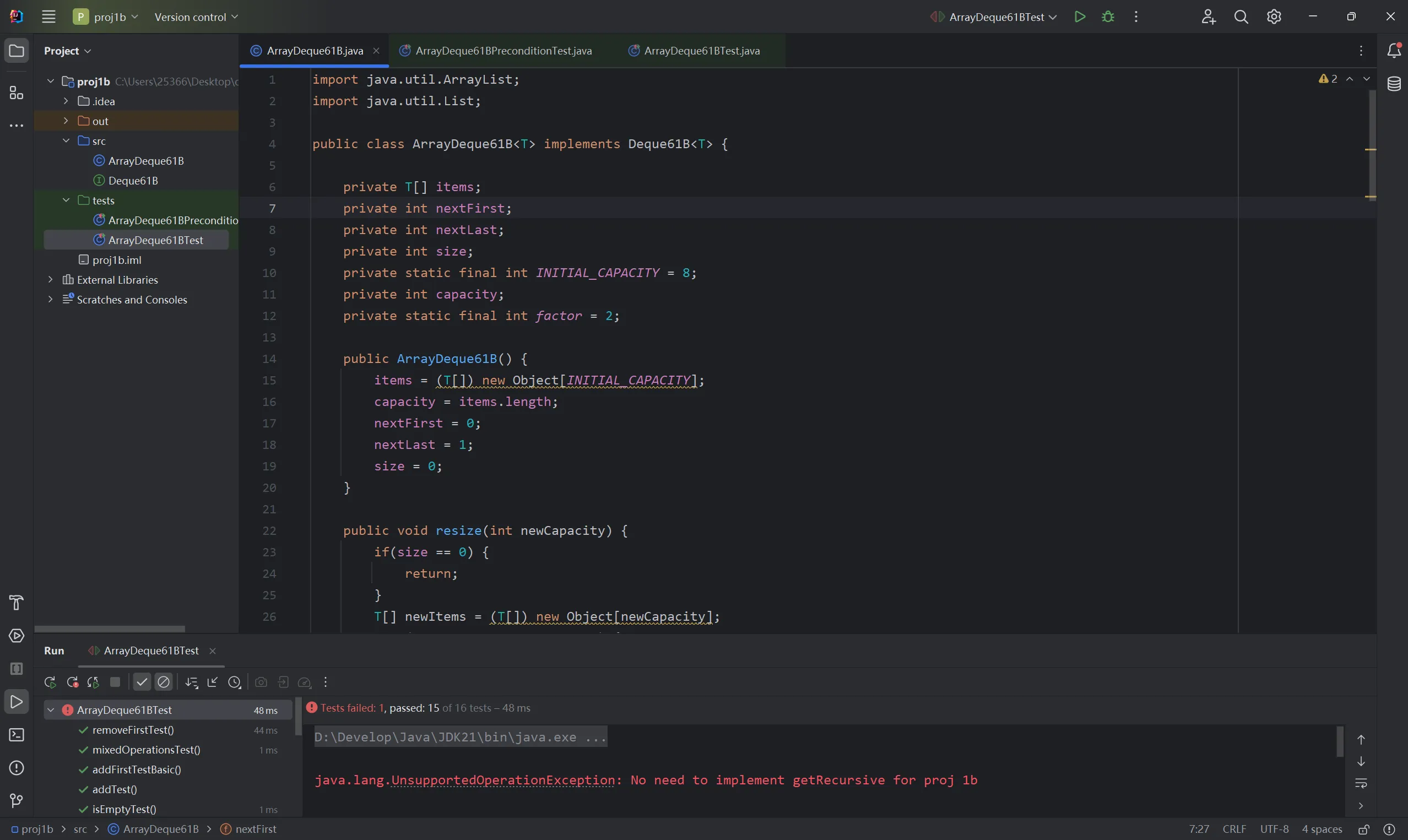Collapse the tests folder
The width and height of the screenshot is (1408, 840).
(x=66, y=200)
